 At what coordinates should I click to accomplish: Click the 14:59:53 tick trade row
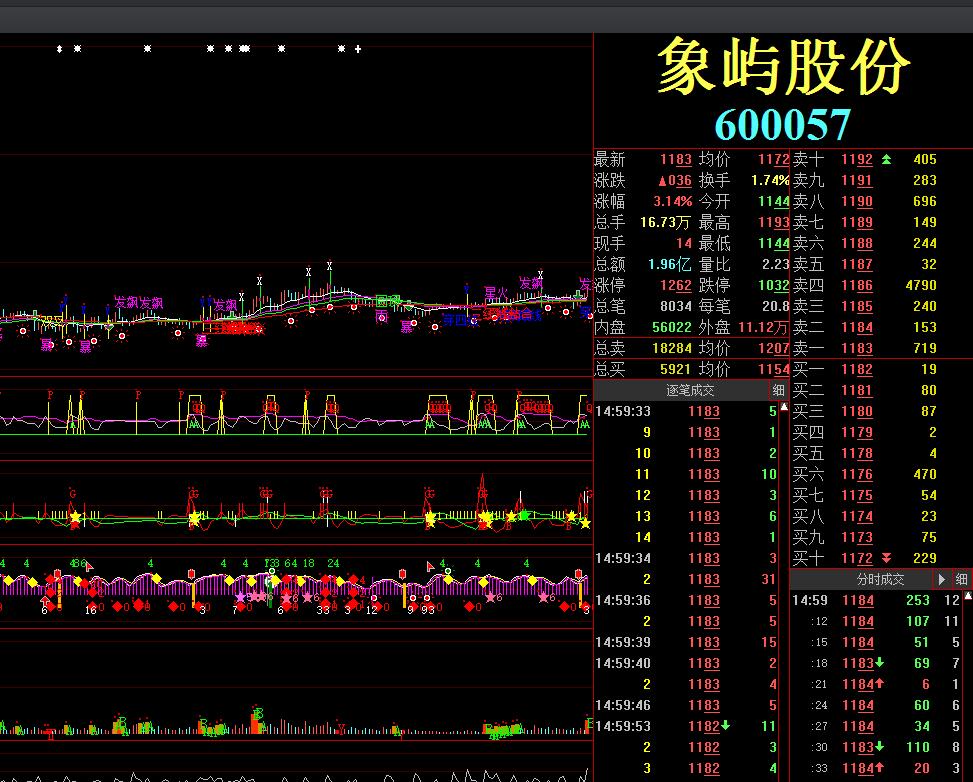[686, 726]
